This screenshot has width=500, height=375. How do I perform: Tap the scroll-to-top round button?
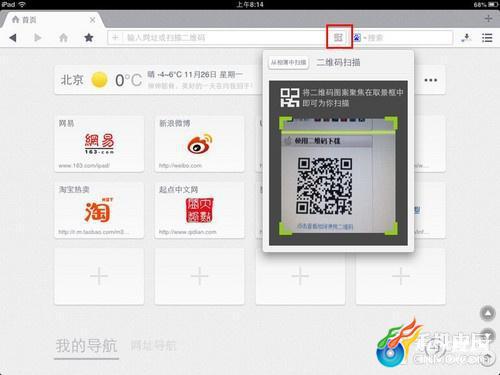(x=487, y=313)
